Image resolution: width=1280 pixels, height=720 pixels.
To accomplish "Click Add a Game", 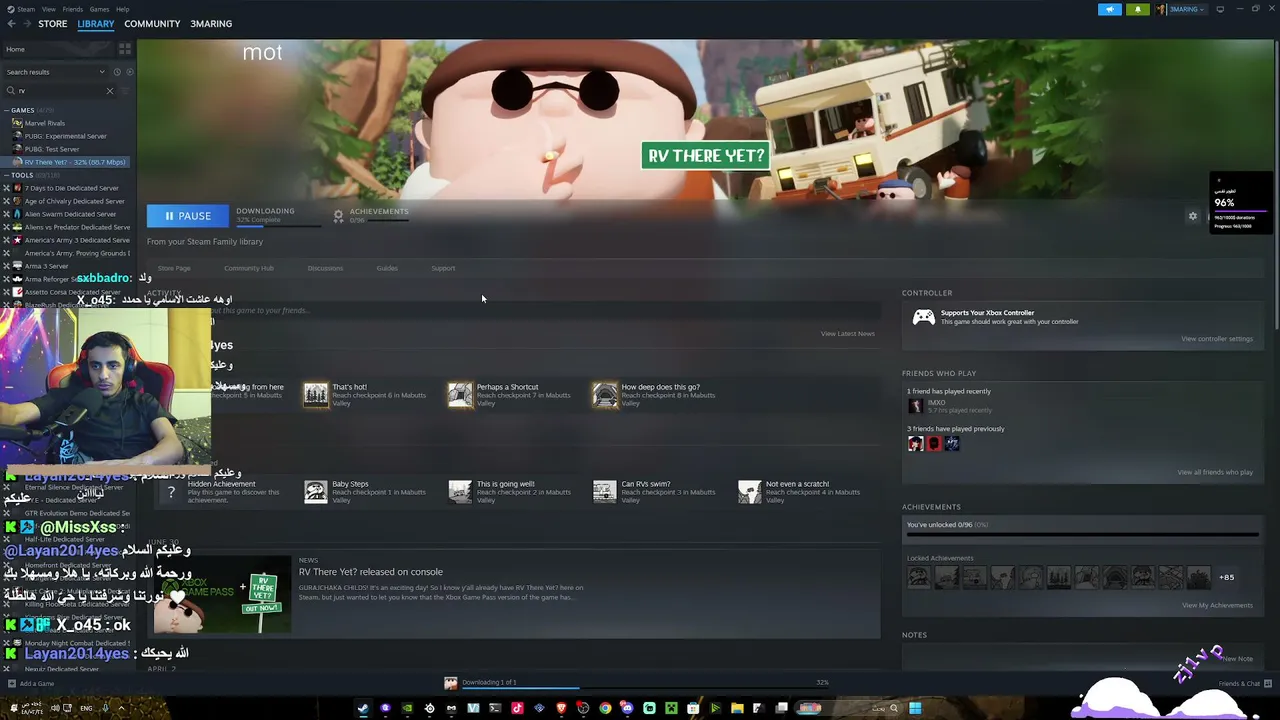I will 31,684.
